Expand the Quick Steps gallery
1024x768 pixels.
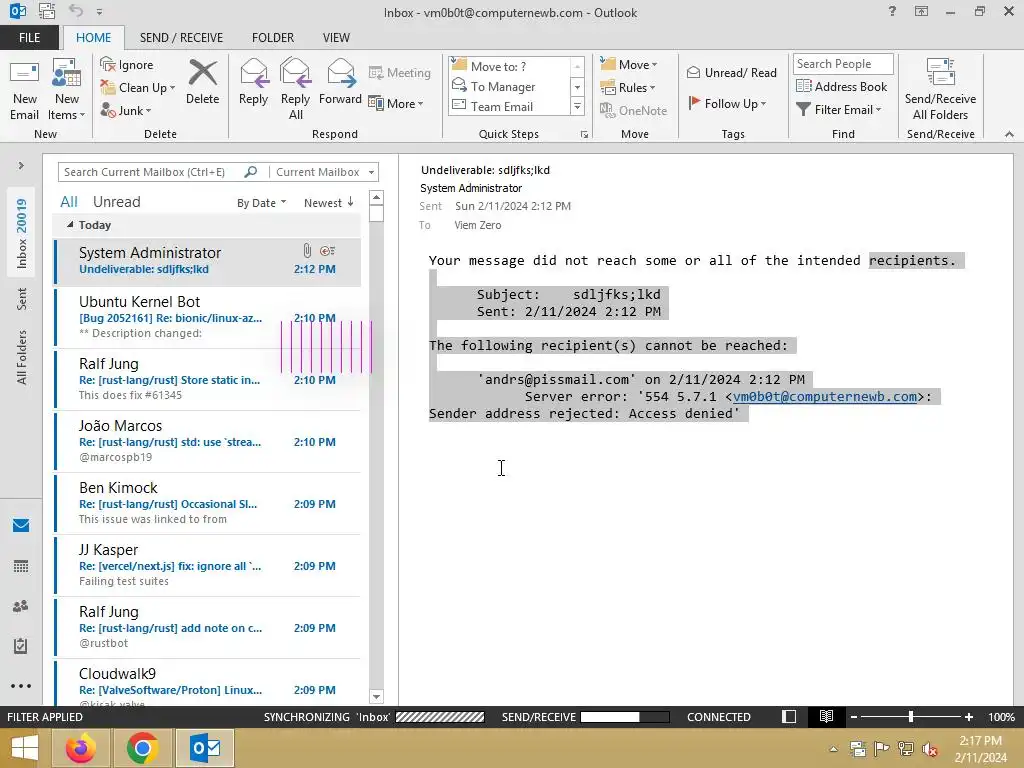pos(577,106)
